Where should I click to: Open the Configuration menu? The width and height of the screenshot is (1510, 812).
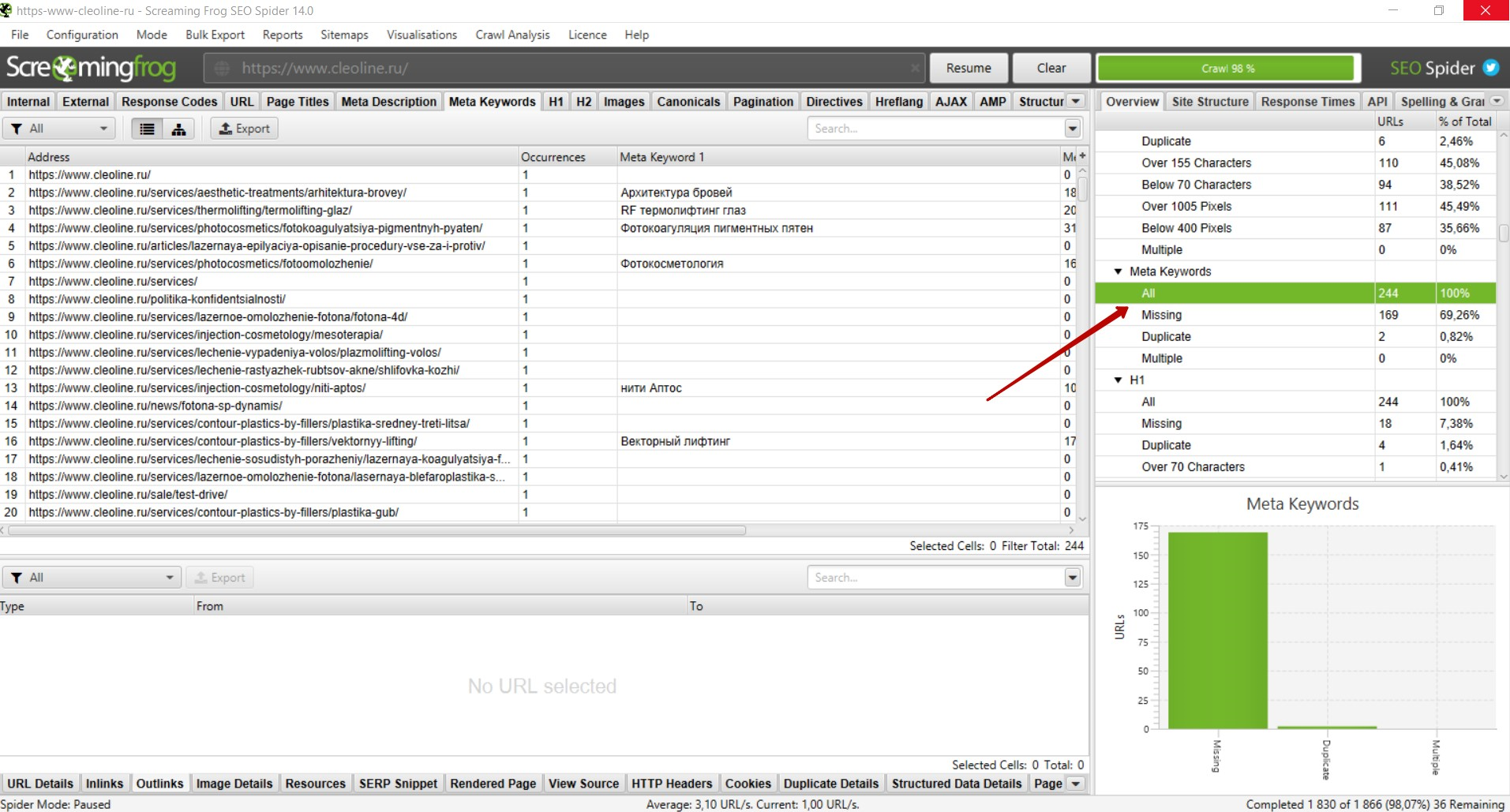(x=82, y=35)
